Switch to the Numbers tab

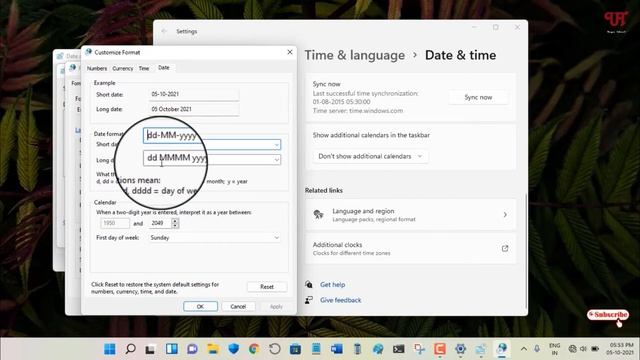point(97,68)
